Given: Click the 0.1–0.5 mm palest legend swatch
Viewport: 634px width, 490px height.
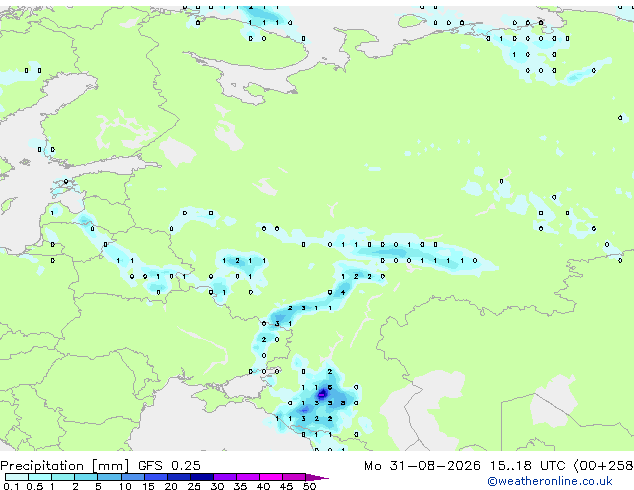Looking at the screenshot, I should [x=17, y=477].
